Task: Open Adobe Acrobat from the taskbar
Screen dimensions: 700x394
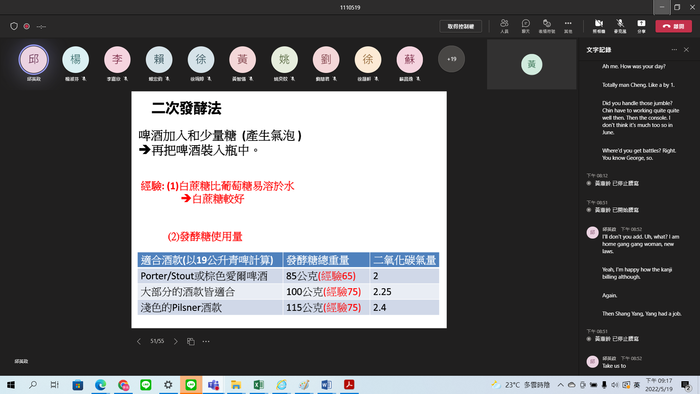Action: point(349,385)
